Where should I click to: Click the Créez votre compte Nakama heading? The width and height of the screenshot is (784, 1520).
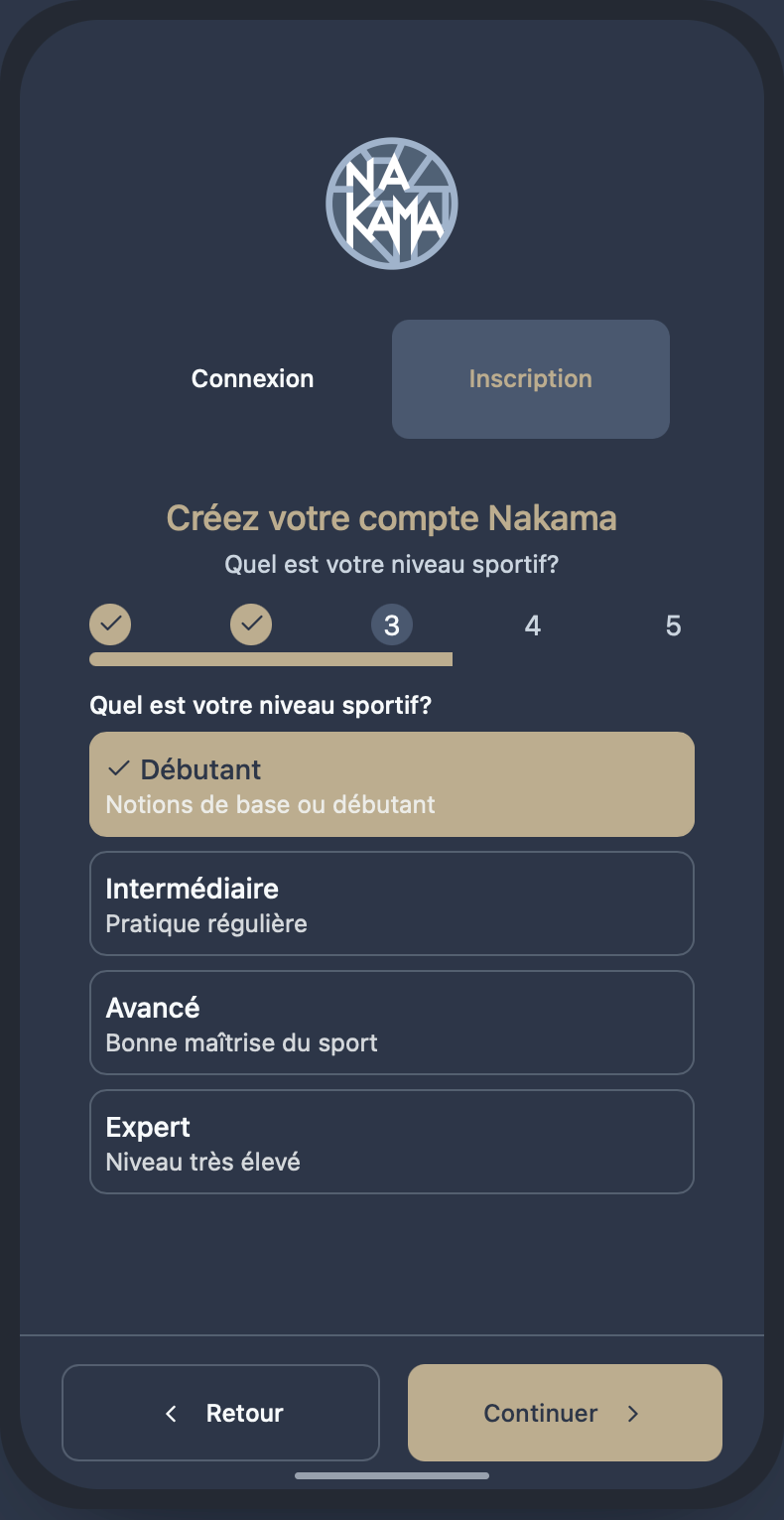(x=392, y=518)
